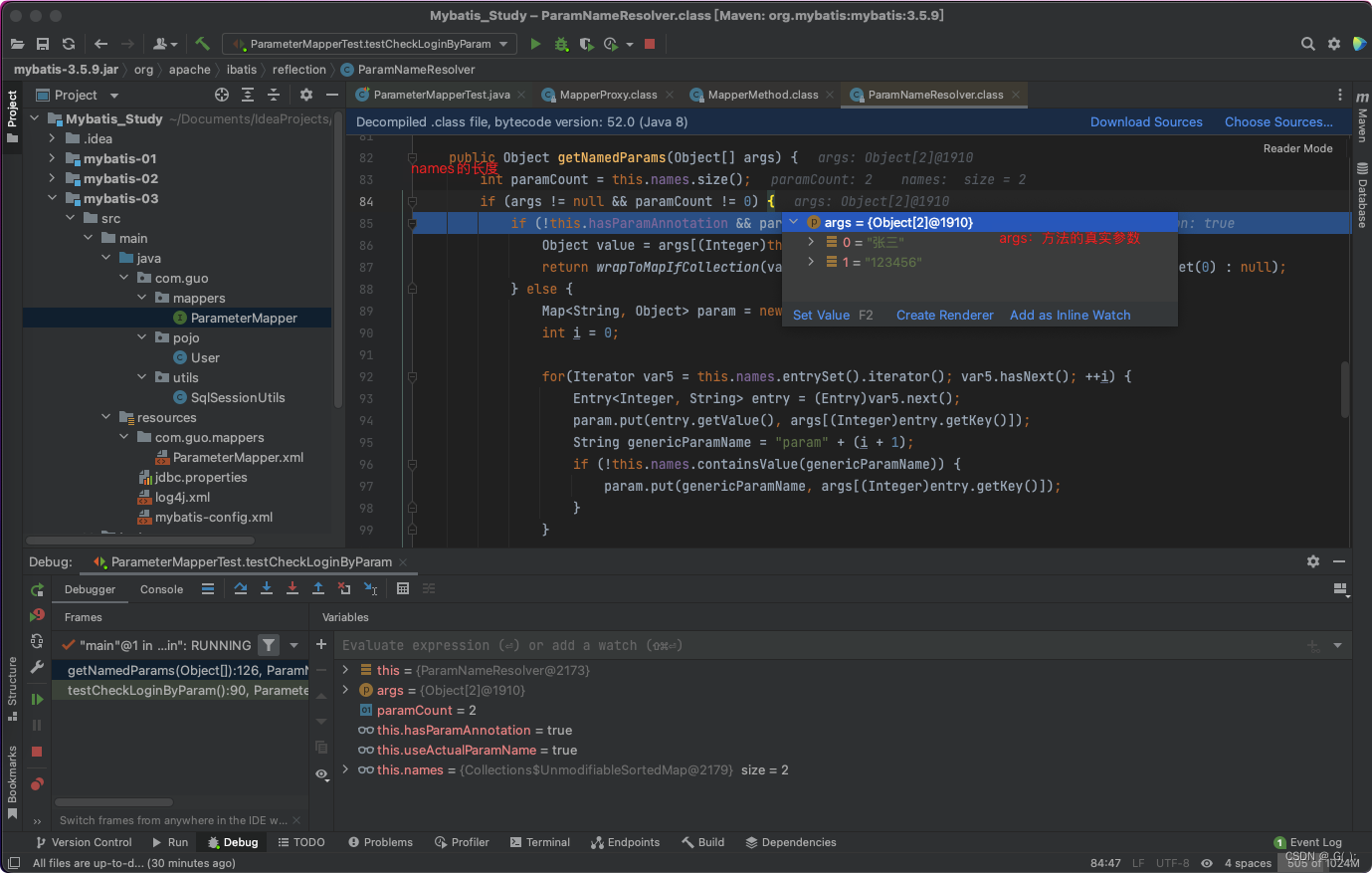This screenshot has height=873, width=1372.
Task: Build the project with the hammer icon
Action: [202, 44]
